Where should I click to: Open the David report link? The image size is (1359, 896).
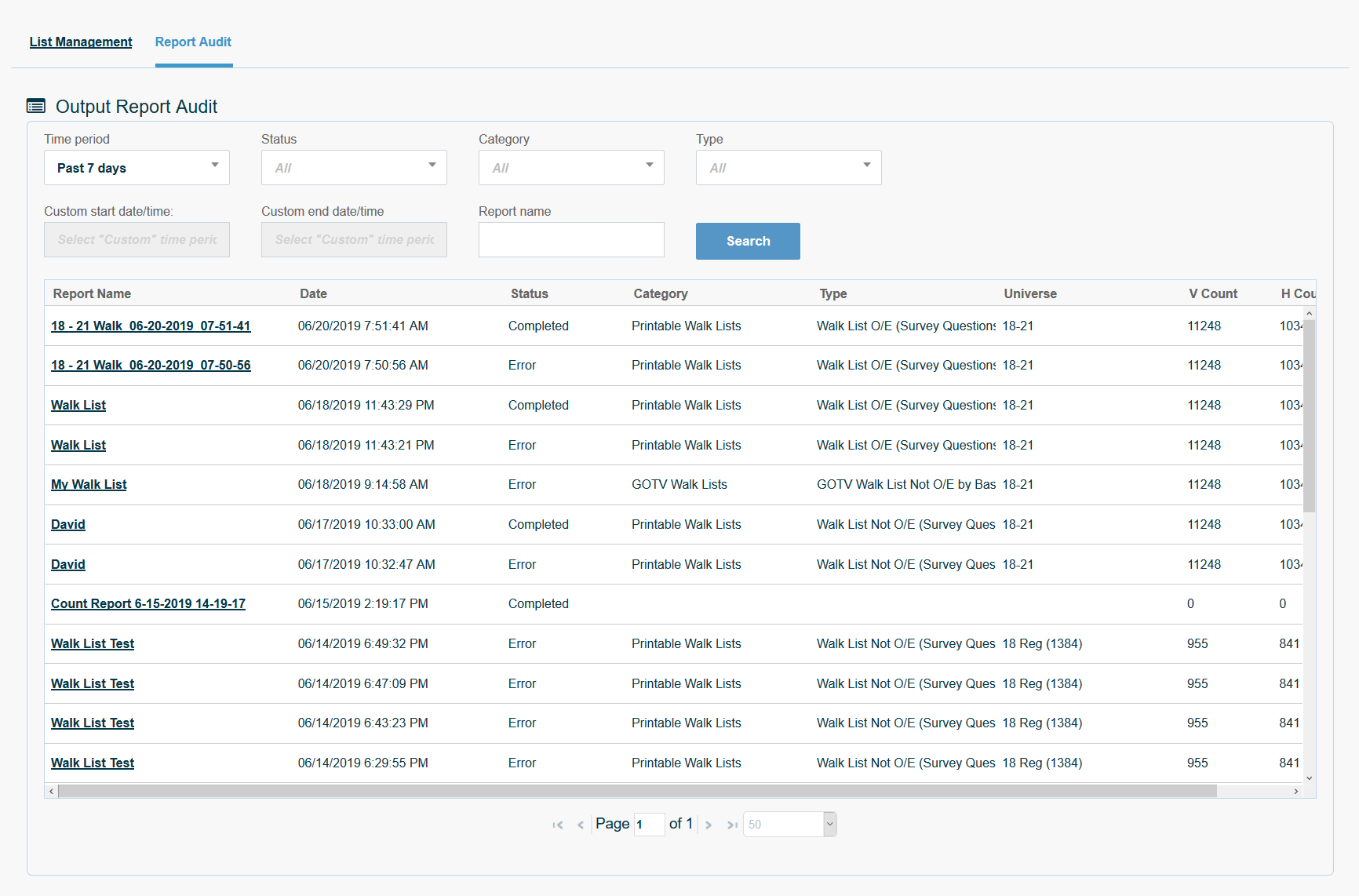(67, 524)
